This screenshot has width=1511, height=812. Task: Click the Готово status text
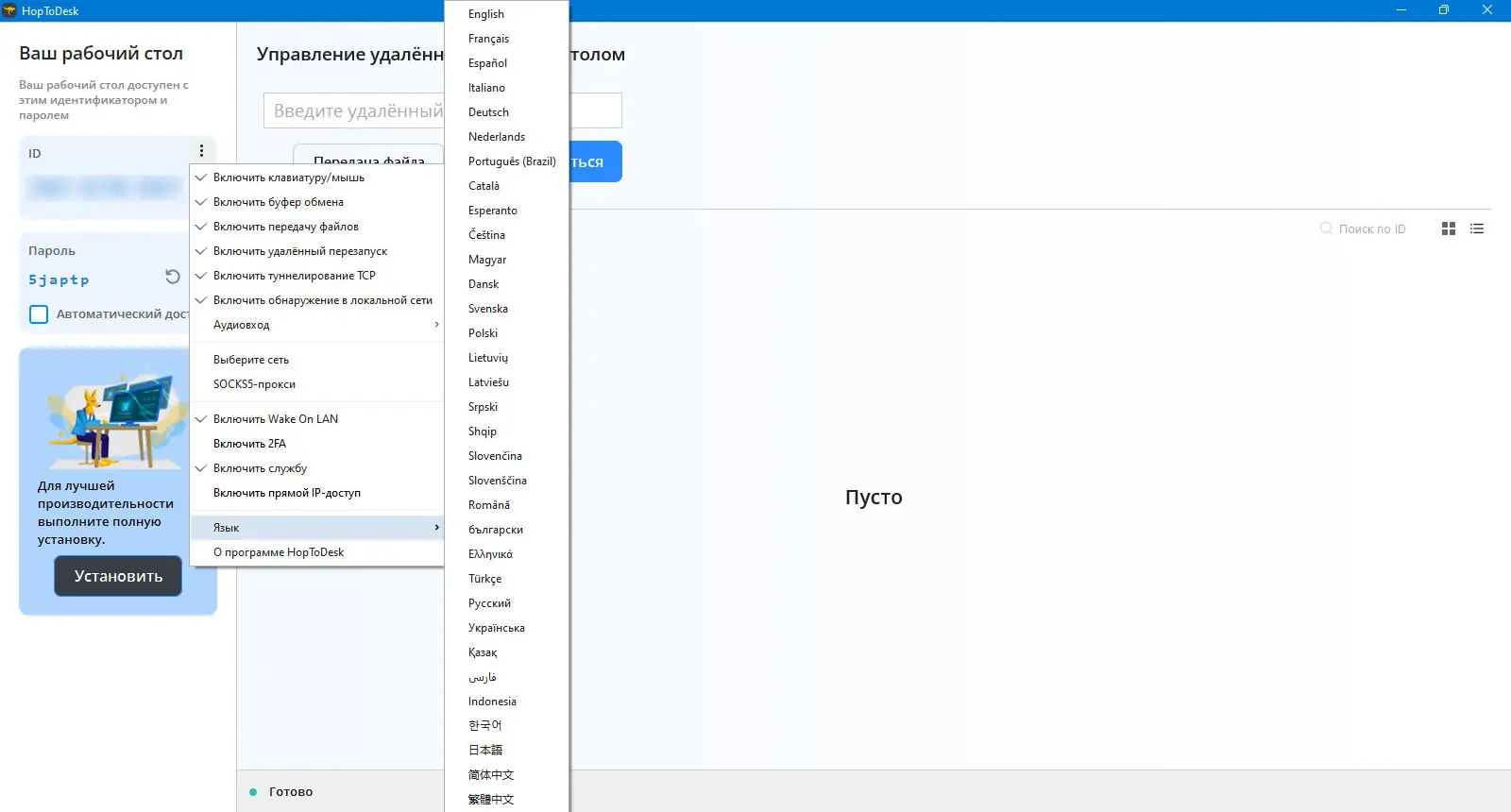(291, 792)
